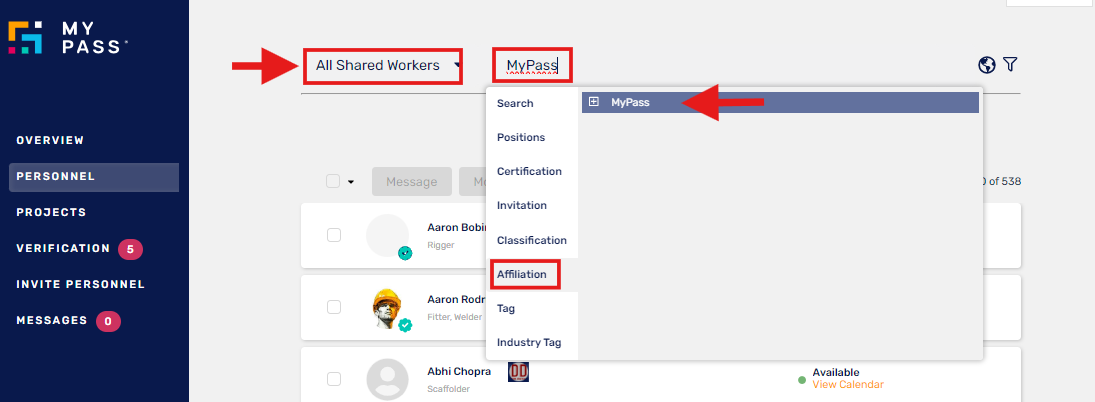Screen dimensions: 1095x402
Task: Click Abhi Chopra's default avatar icon
Action: pyautogui.click(x=388, y=379)
